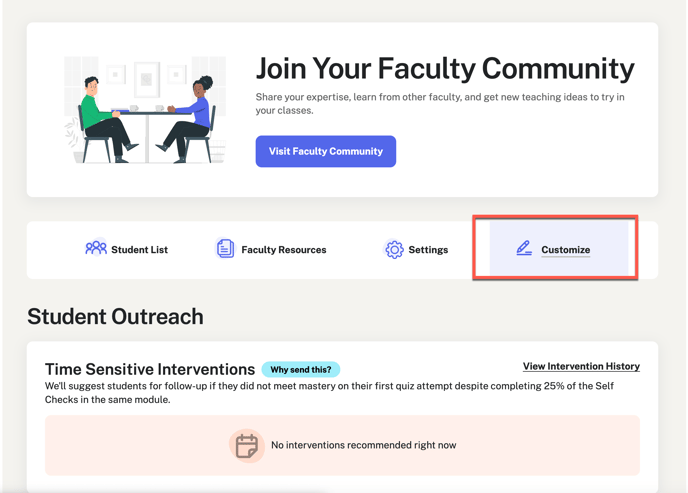Click the Customize pencil icon
This screenshot has height=493, width=688.
tap(524, 248)
